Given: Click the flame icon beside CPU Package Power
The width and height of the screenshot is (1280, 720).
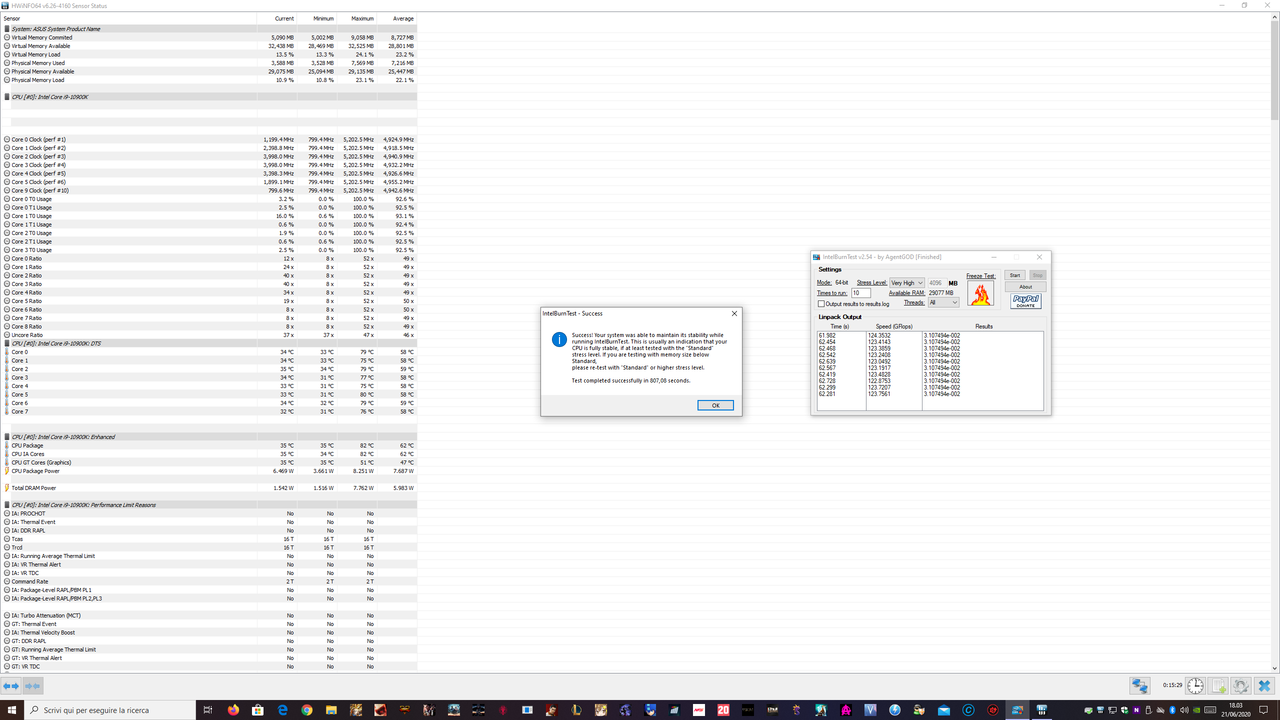Looking at the screenshot, I should [x=6, y=470].
